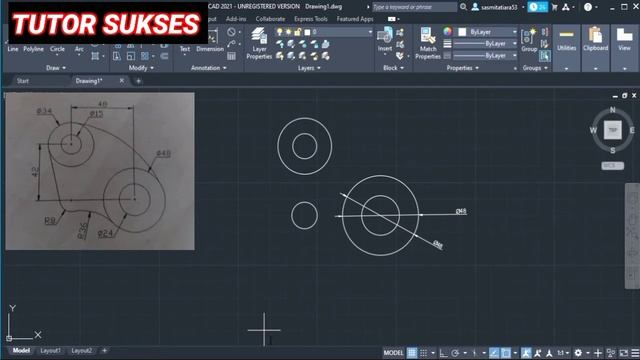640x360 pixels.
Task: Click the MODEL space button
Action: pos(393,353)
